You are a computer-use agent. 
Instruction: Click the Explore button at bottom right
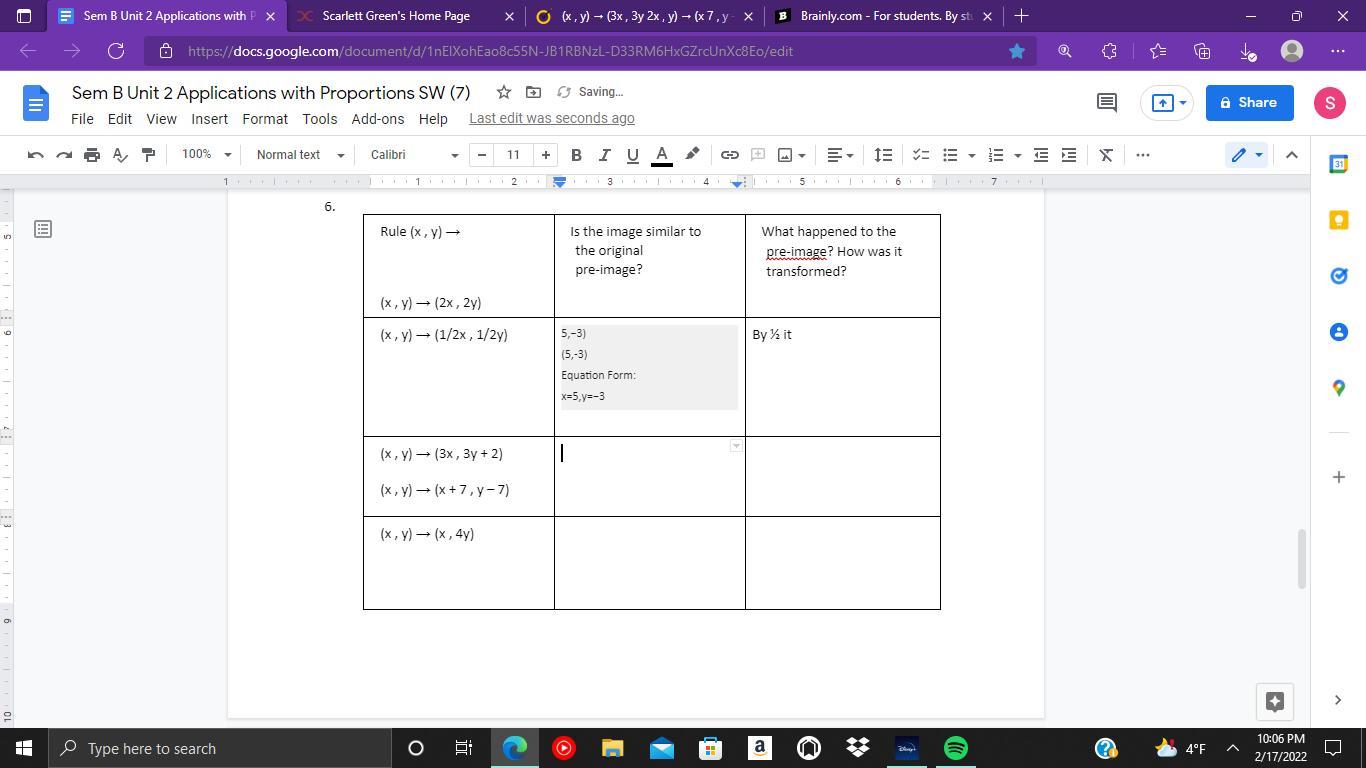click(x=1275, y=701)
